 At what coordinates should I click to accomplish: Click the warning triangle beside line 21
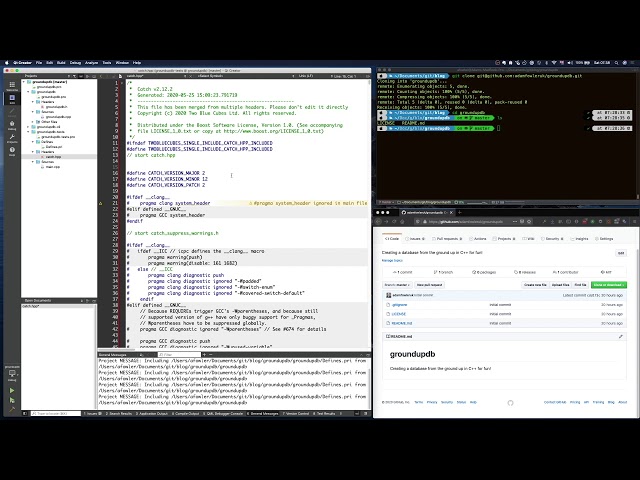100,203
